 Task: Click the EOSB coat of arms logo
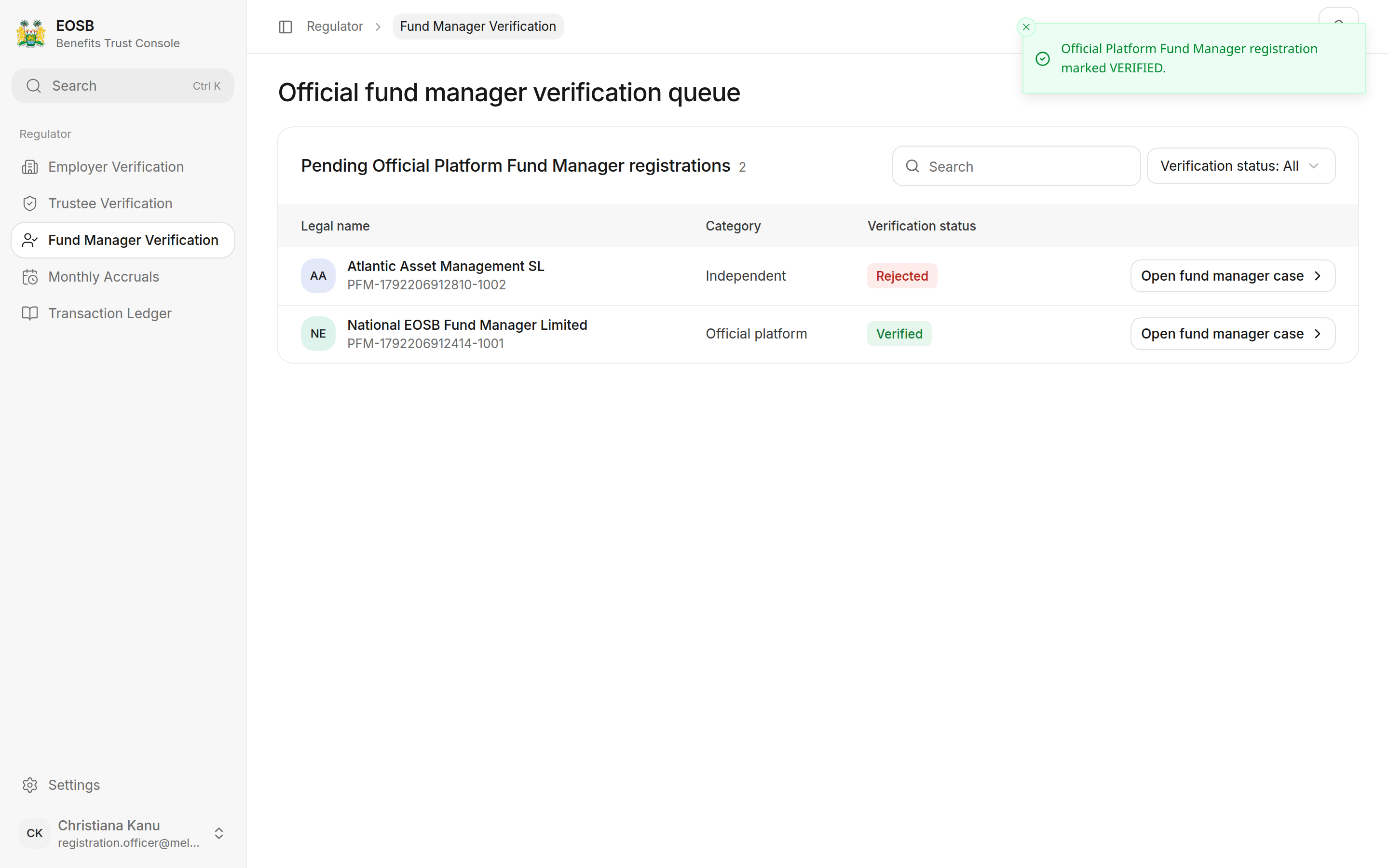point(31,34)
